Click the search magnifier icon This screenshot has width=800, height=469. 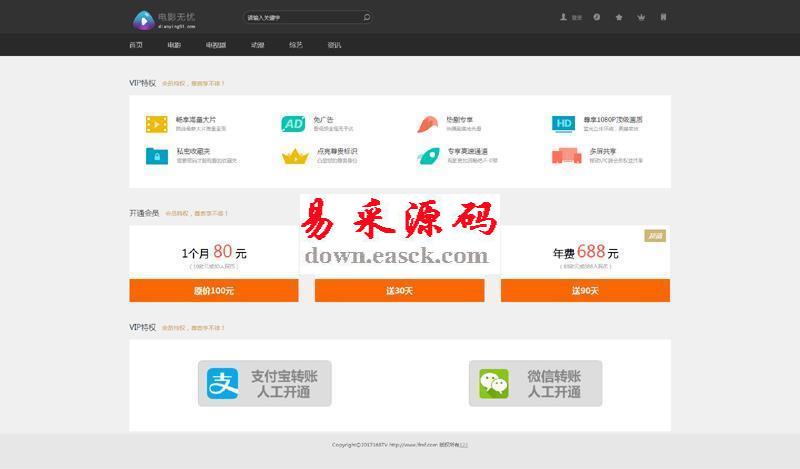click(367, 17)
